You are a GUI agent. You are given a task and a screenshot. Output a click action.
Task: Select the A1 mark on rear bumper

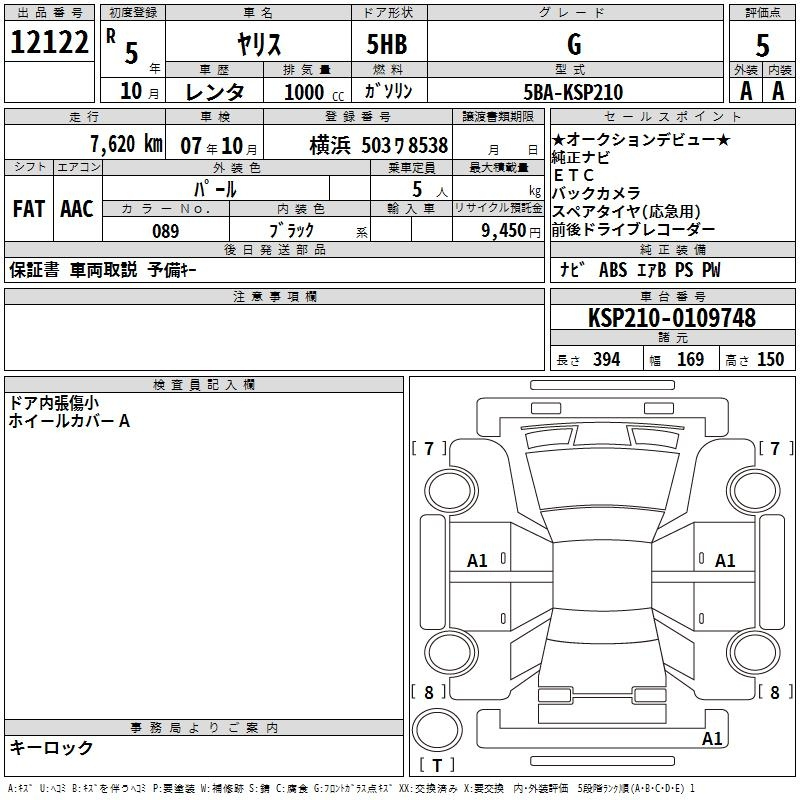click(712, 738)
